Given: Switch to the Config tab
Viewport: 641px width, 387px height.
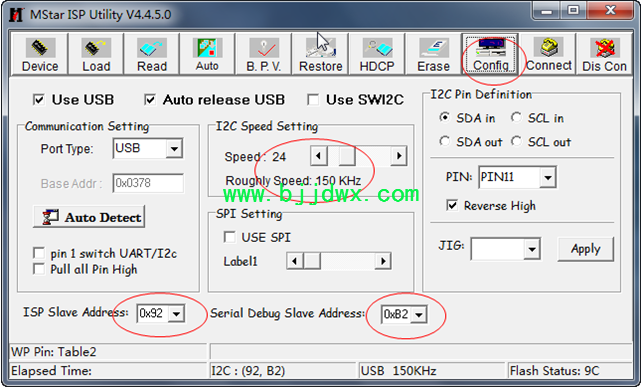Looking at the screenshot, I should point(490,54).
